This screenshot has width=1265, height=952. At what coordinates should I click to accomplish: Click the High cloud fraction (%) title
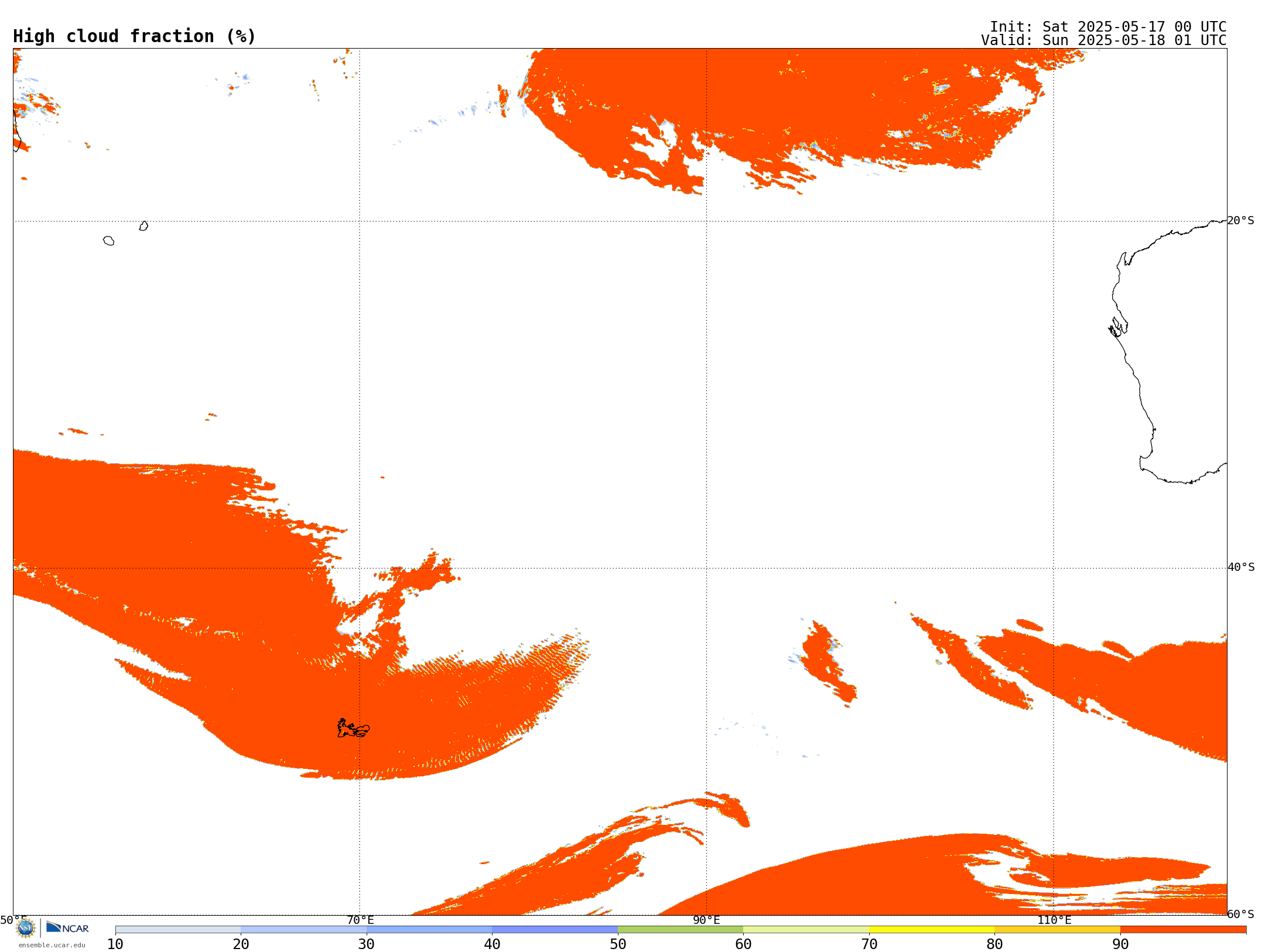[135, 36]
